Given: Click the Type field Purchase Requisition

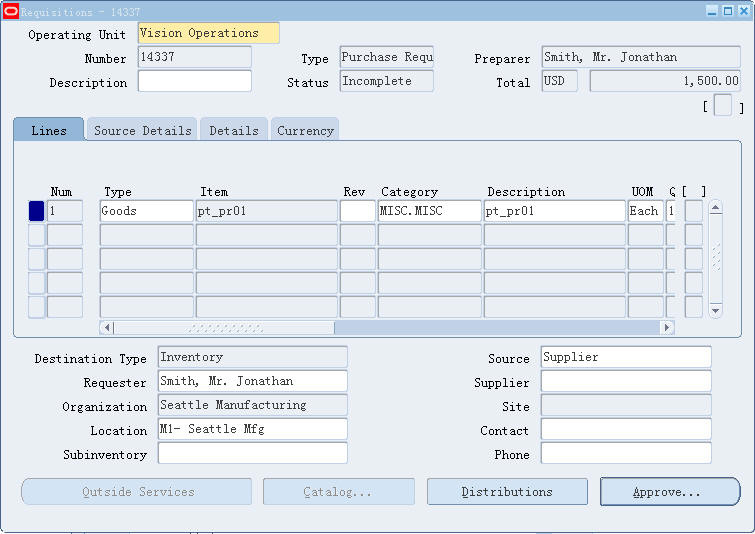Looking at the screenshot, I should (387, 57).
